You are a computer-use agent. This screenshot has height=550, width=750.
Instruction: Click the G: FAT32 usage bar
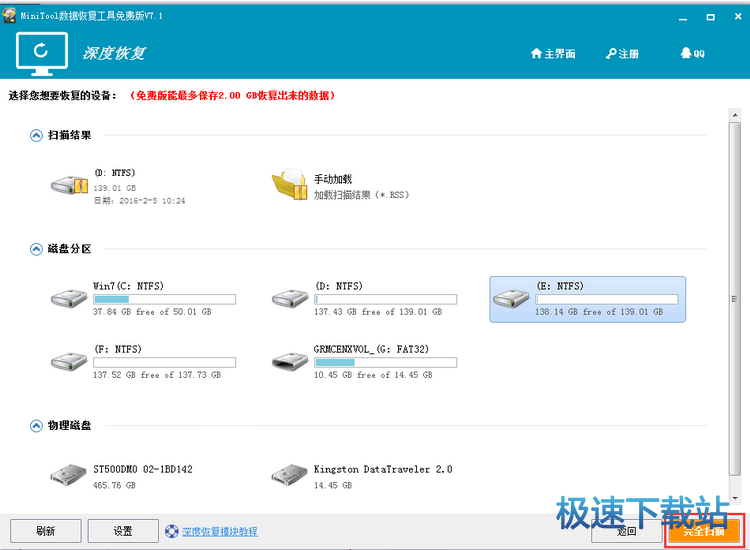[x=386, y=363]
